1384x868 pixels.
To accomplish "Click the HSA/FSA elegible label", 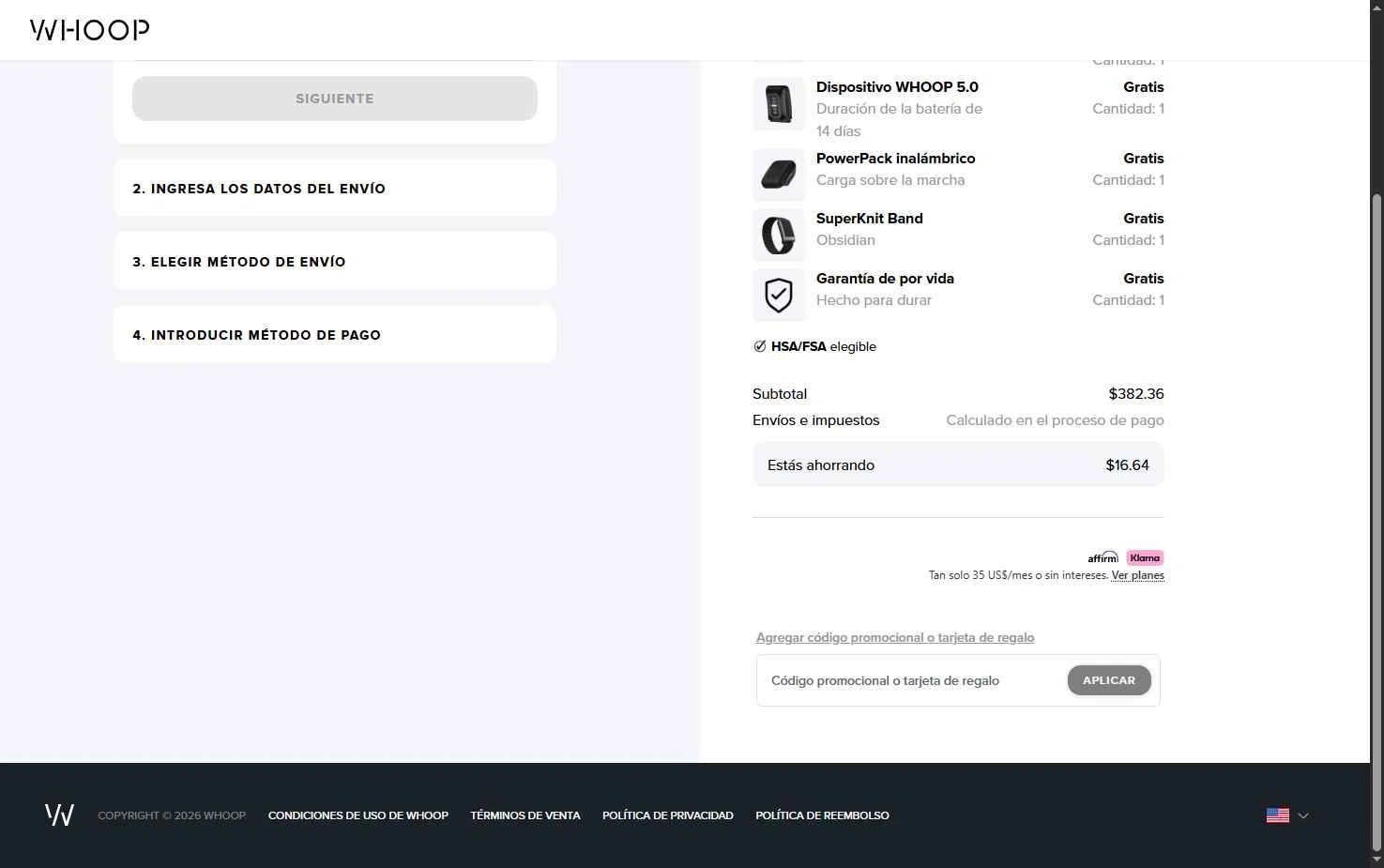I will tap(824, 346).
